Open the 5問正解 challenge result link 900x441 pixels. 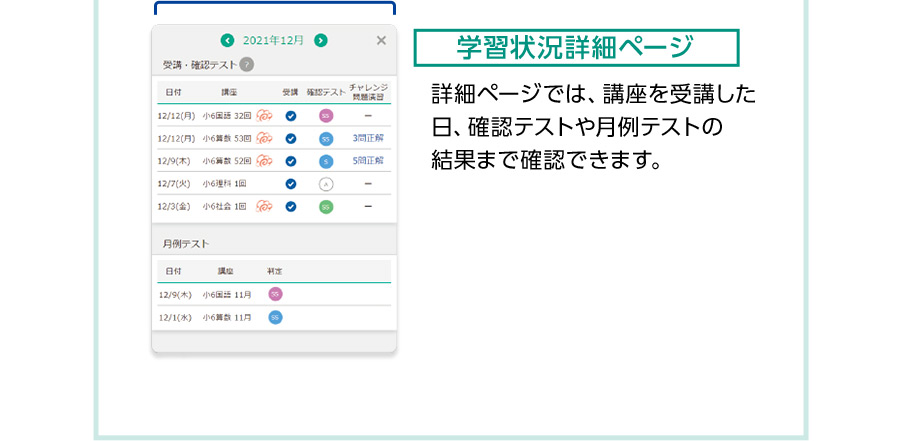coord(368,160)
